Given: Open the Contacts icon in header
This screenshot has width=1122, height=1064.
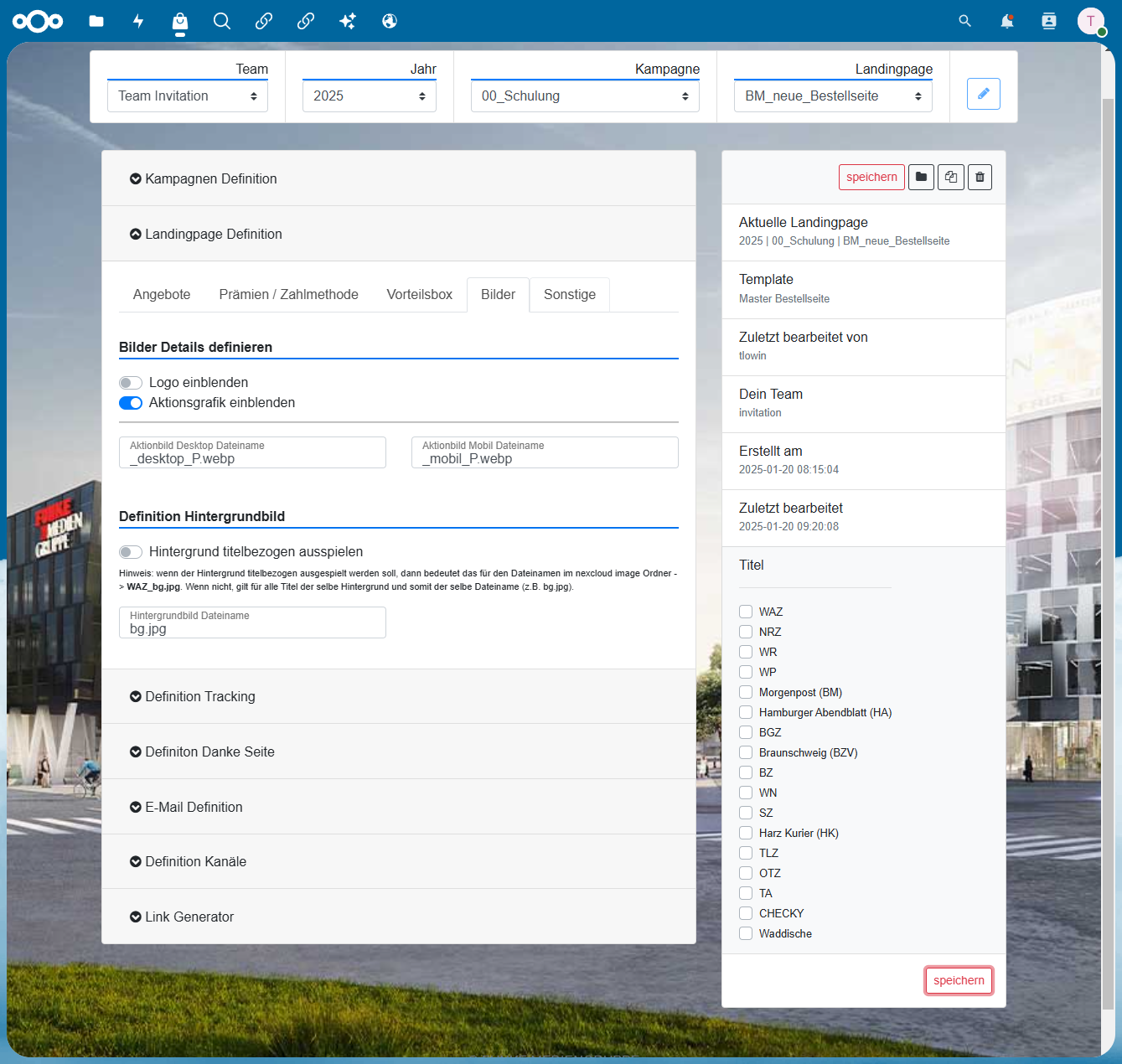Looking at the screenshot, I should click(x=1049, y=21).
